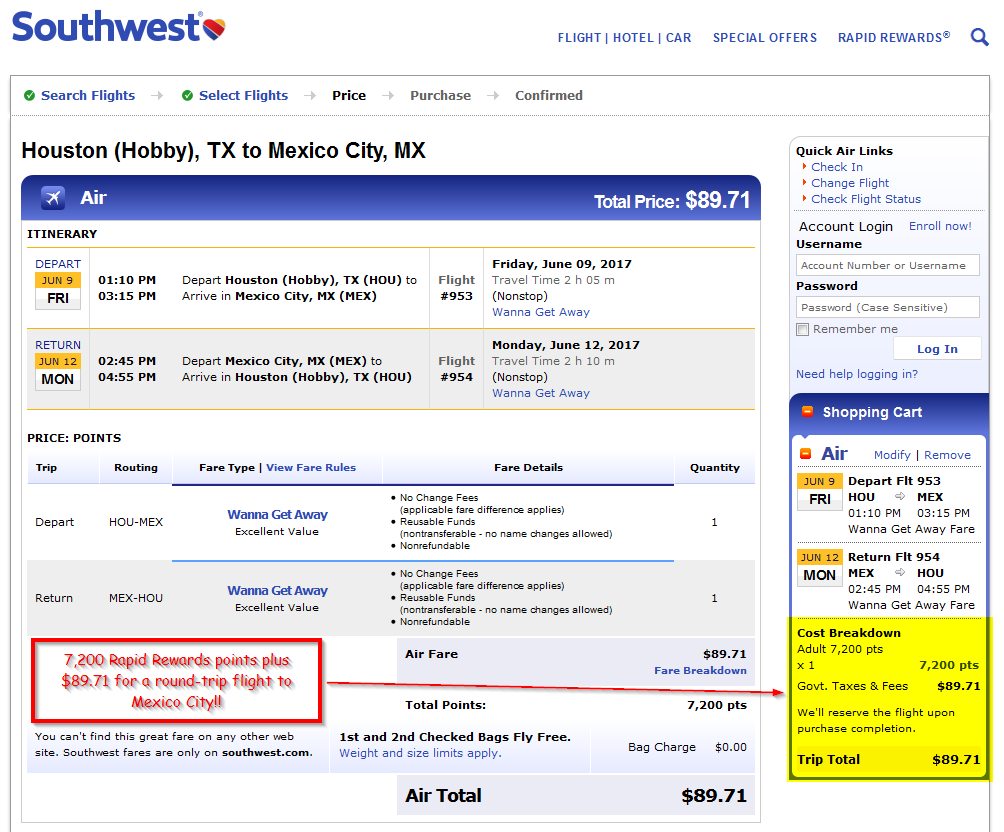Click the Log In button
The width and height of the screenshot is (1004, 832).
click(937, 349)
